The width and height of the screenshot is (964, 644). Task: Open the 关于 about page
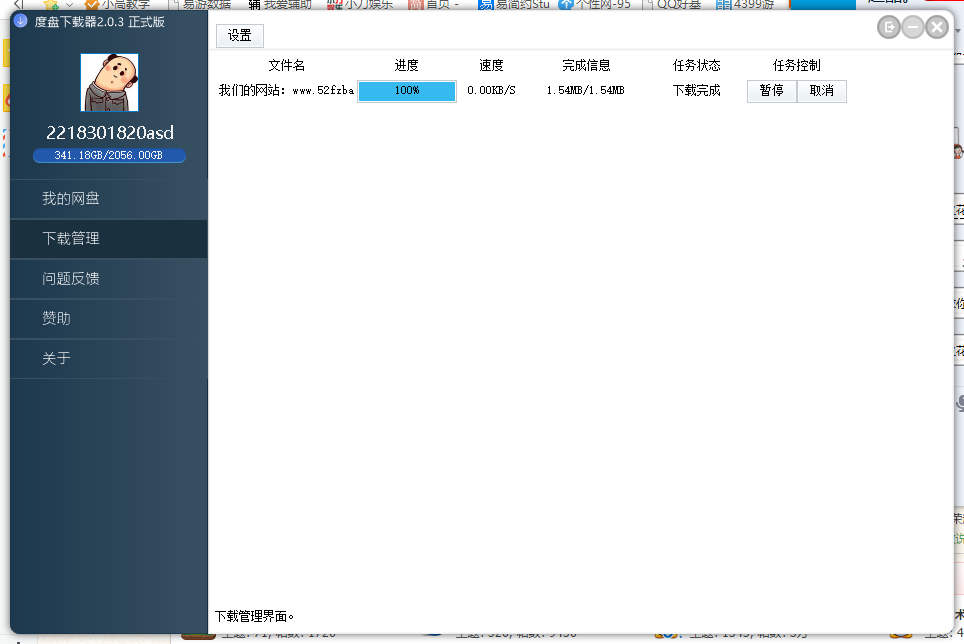109,358
